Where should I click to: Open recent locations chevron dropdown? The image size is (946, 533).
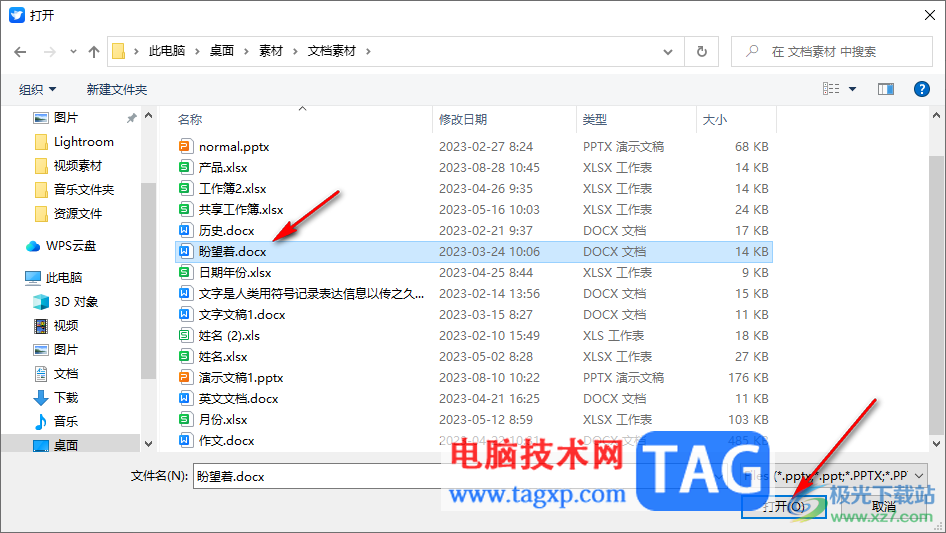coord(73,52)
